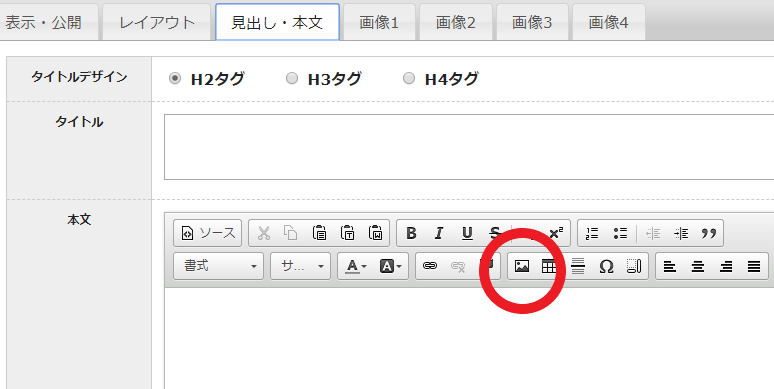This screenshot has width=774, height=389.
Task: Open the 画像1 tab
Action: click(x=379, y=22)
